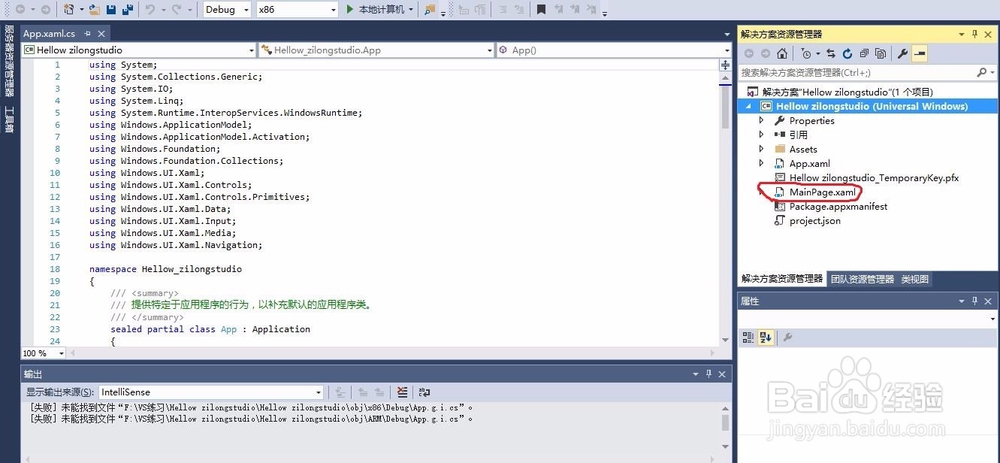Switch to the 团队资源管理器 tab

point(862,279)
